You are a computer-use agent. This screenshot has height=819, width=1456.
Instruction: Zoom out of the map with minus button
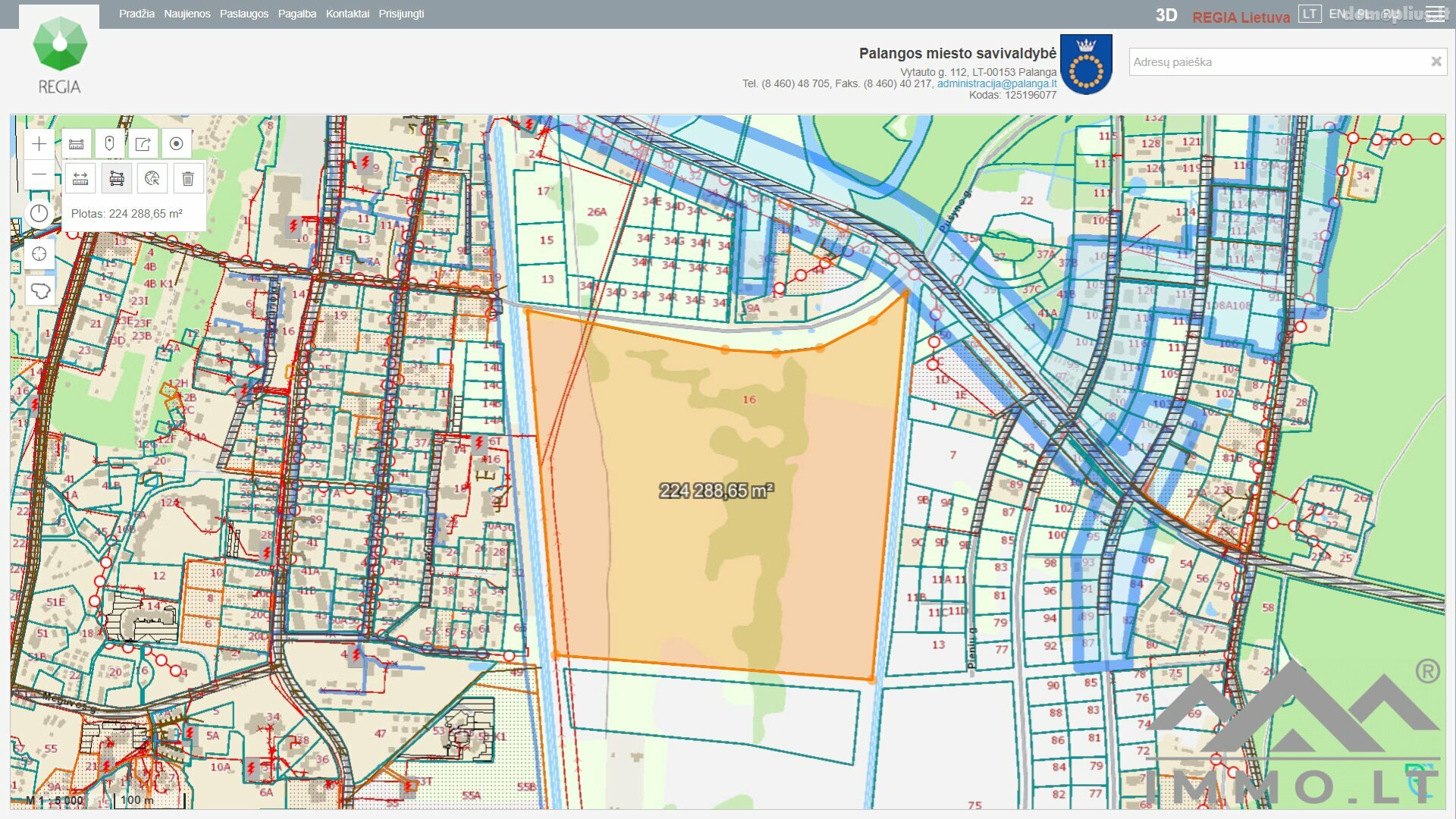[x=39, y=174]
